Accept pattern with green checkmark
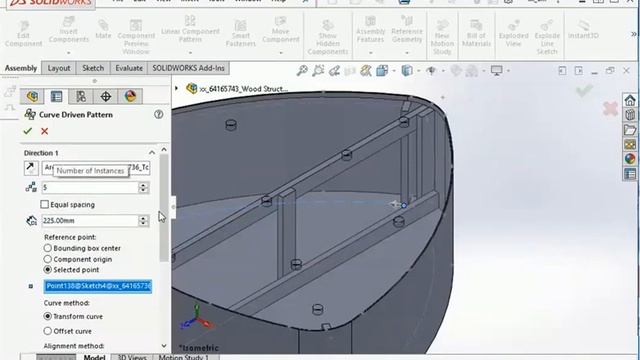 [x=28, y=131]
